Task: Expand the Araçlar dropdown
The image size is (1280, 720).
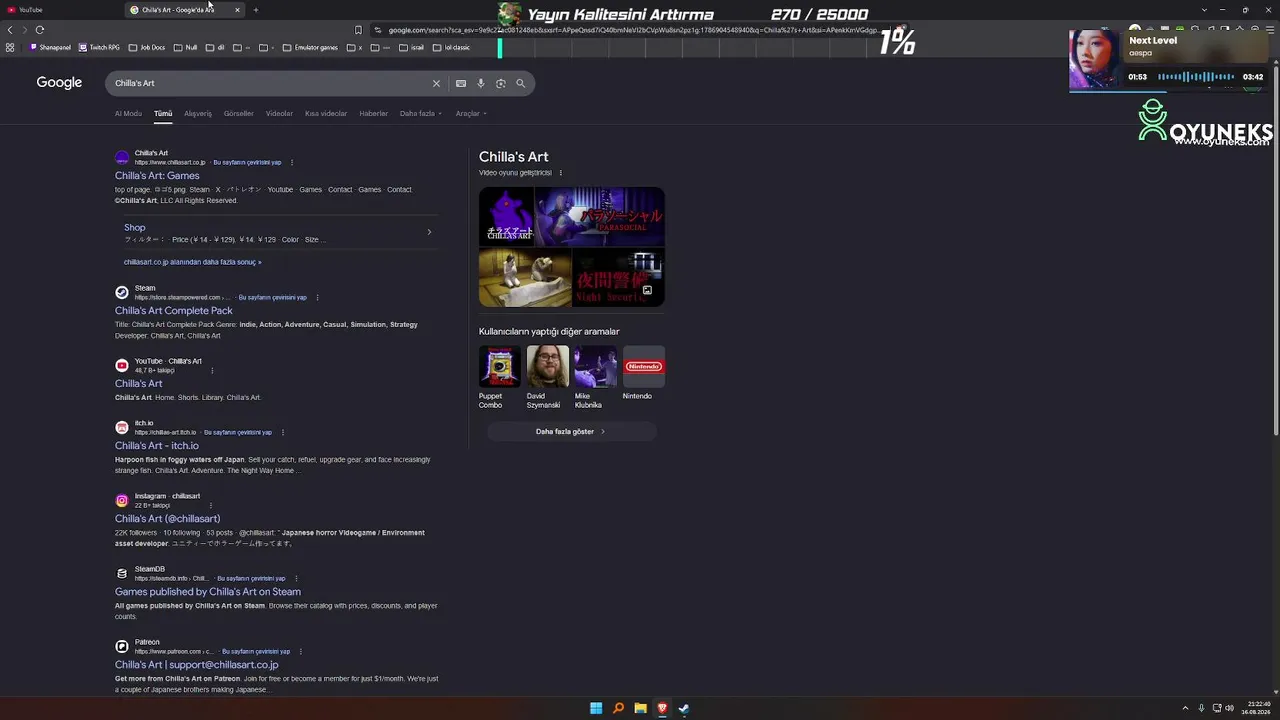Action: [471, 113]
